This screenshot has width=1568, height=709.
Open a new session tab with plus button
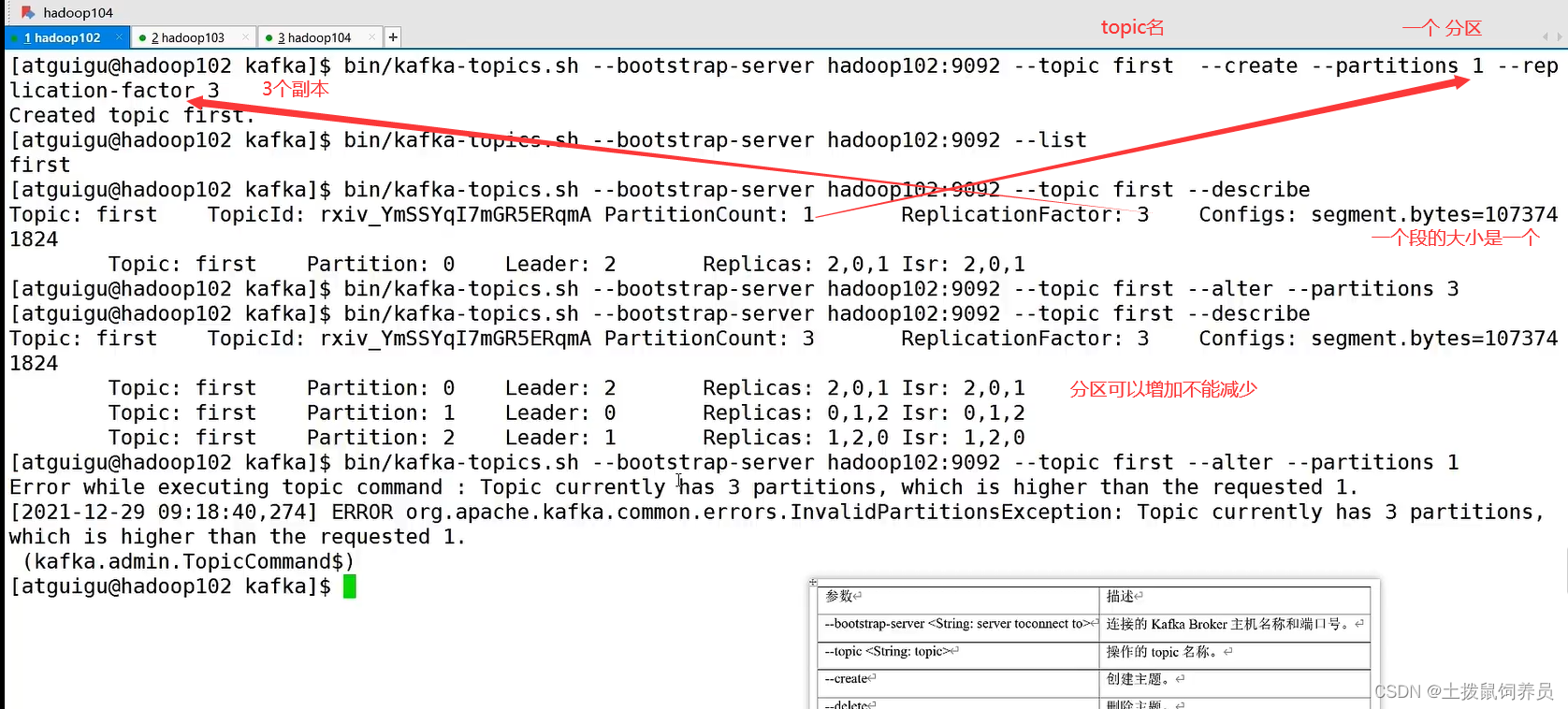point(393,37)
